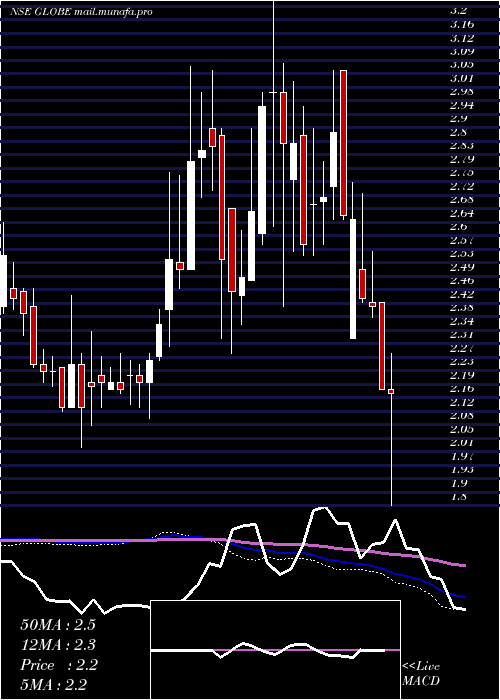
Task: Click the 2.75 price axis label
Action: tap(462, 172)
